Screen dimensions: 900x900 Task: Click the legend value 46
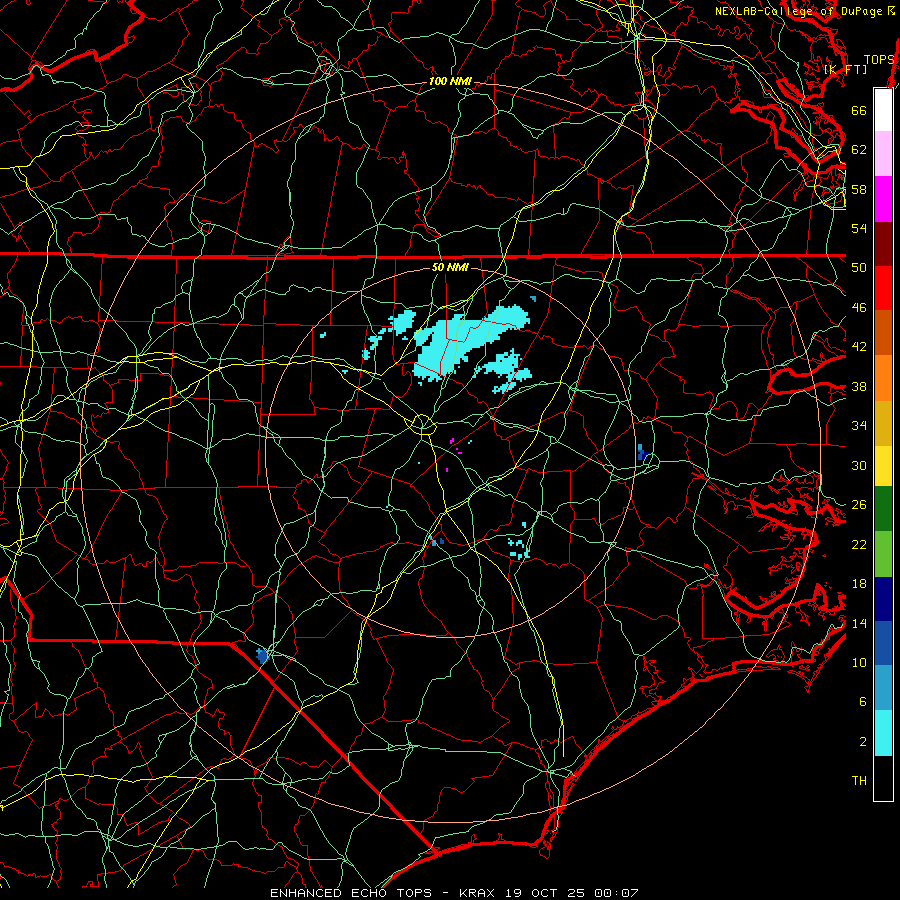[859, 308]
